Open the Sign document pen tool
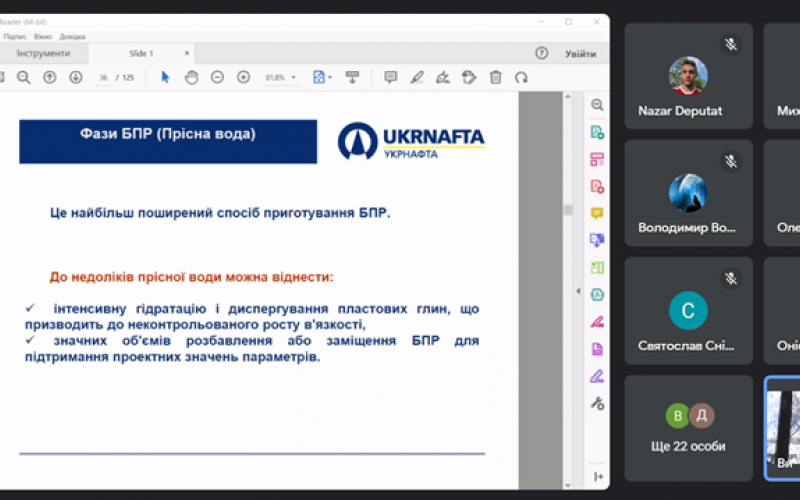Image resolution: width=800 pixels, height=500 pixels. [x=443, y=78]
